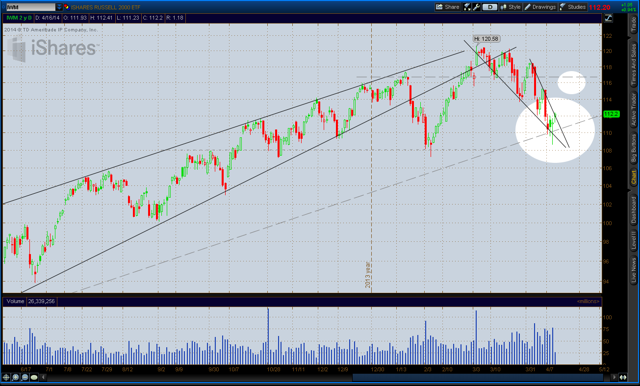Click the symbol entry field showing IWM
640x386 pixels.
[x=31, y=7]
